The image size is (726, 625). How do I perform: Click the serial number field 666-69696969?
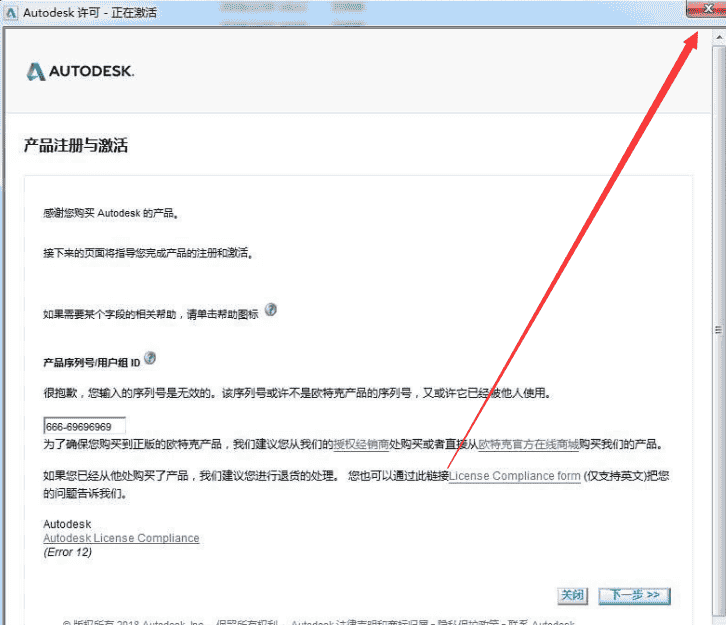coord(84,426)
